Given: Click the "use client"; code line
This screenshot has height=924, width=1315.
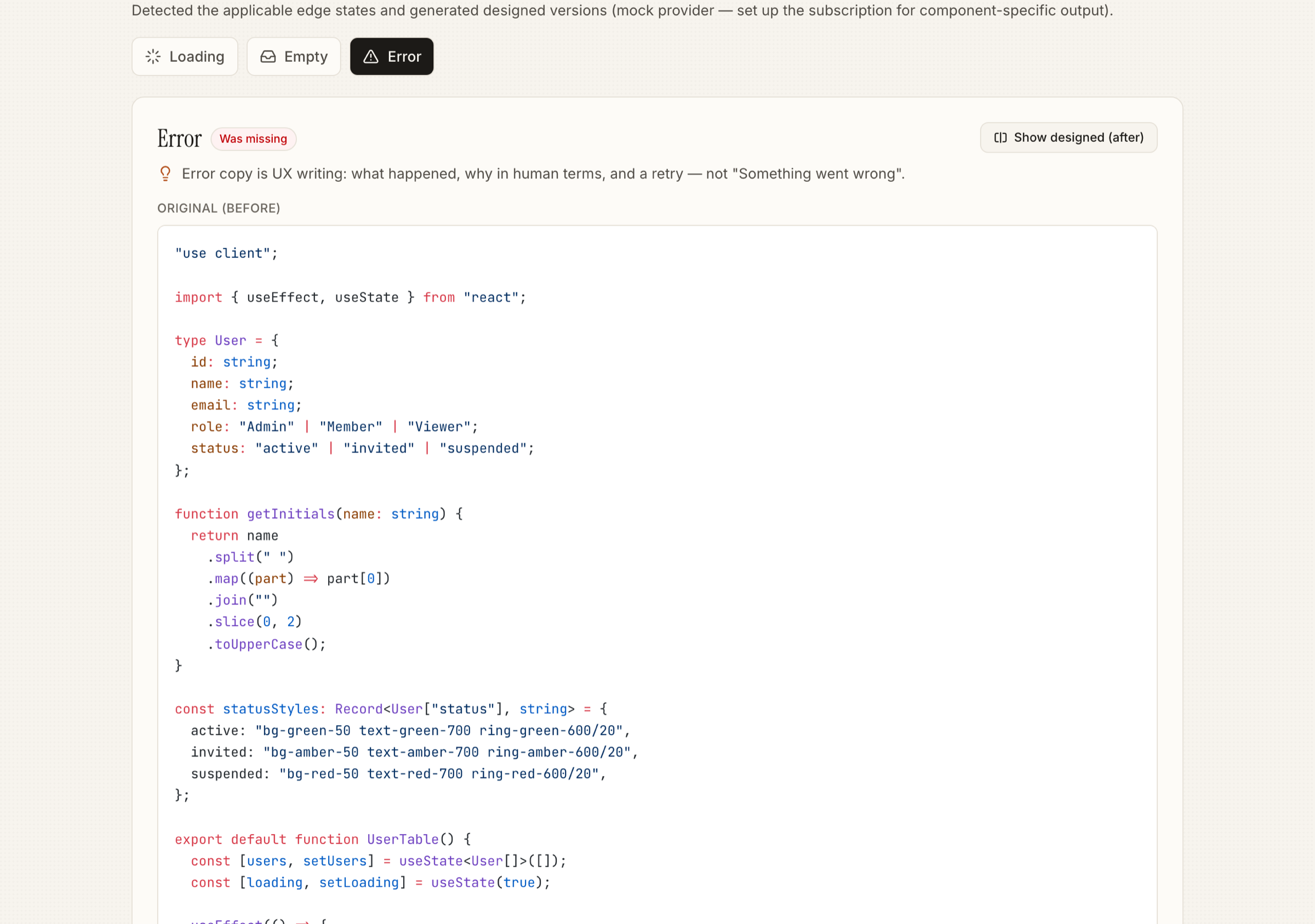Looking at the screenshot, I should [x=226, y=254].
